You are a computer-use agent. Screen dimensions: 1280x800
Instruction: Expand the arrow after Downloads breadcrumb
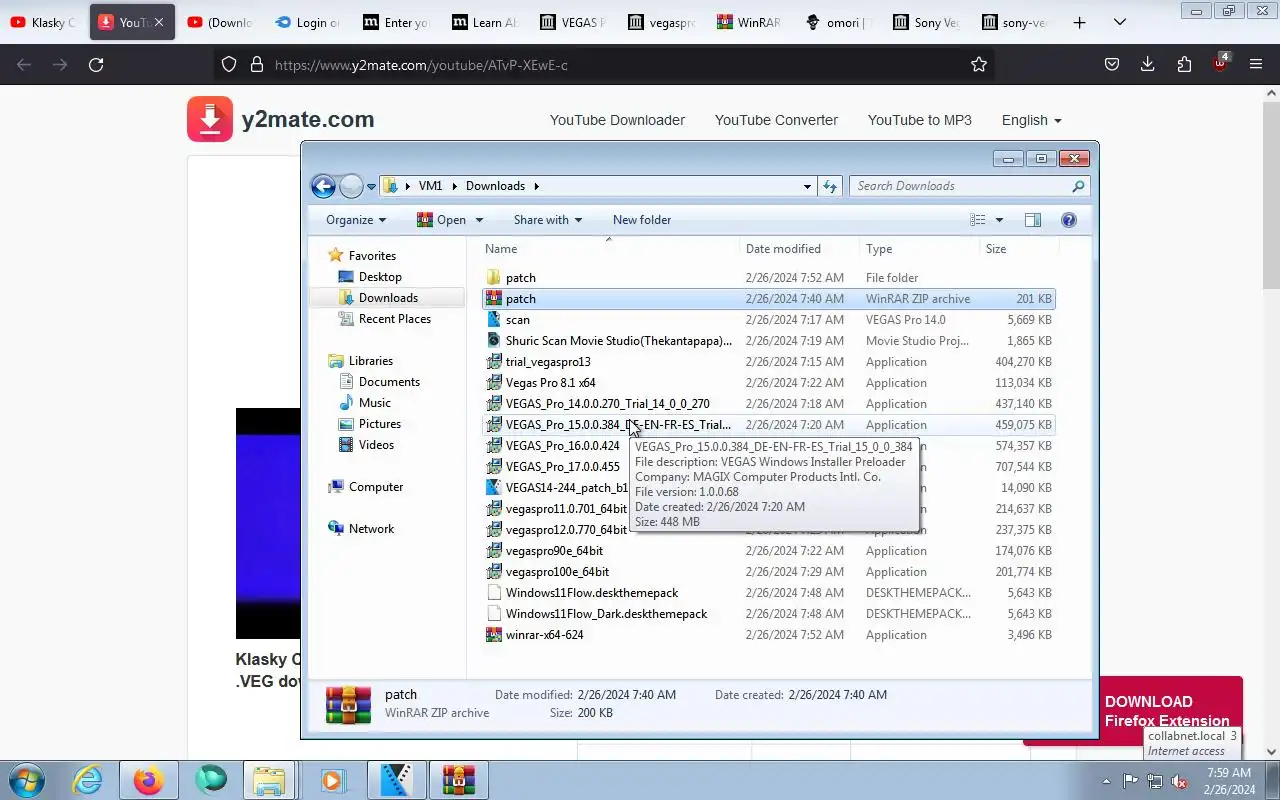coord(536,186)
